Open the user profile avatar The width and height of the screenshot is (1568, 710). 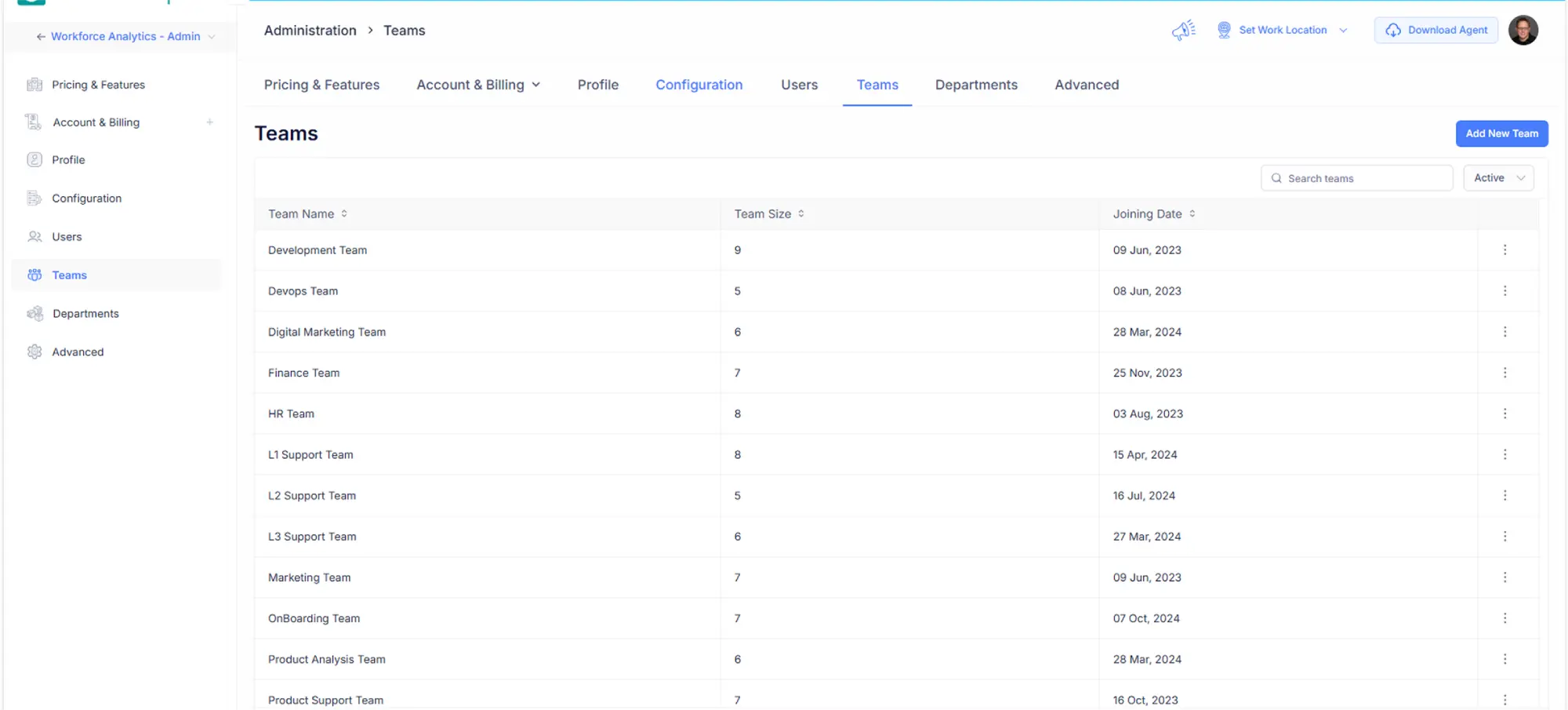pyautogui.click(x=1523, y=30)
